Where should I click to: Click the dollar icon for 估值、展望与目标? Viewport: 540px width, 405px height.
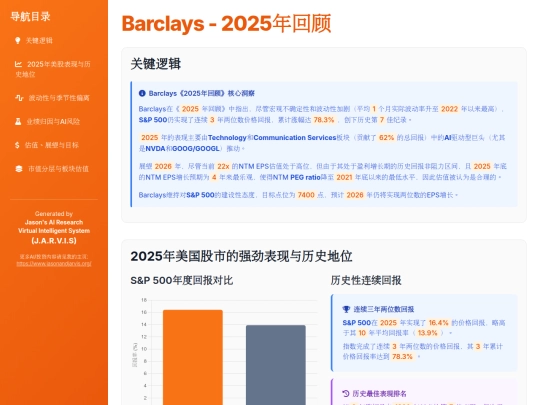pyautogui.click(x=17, y=145)
